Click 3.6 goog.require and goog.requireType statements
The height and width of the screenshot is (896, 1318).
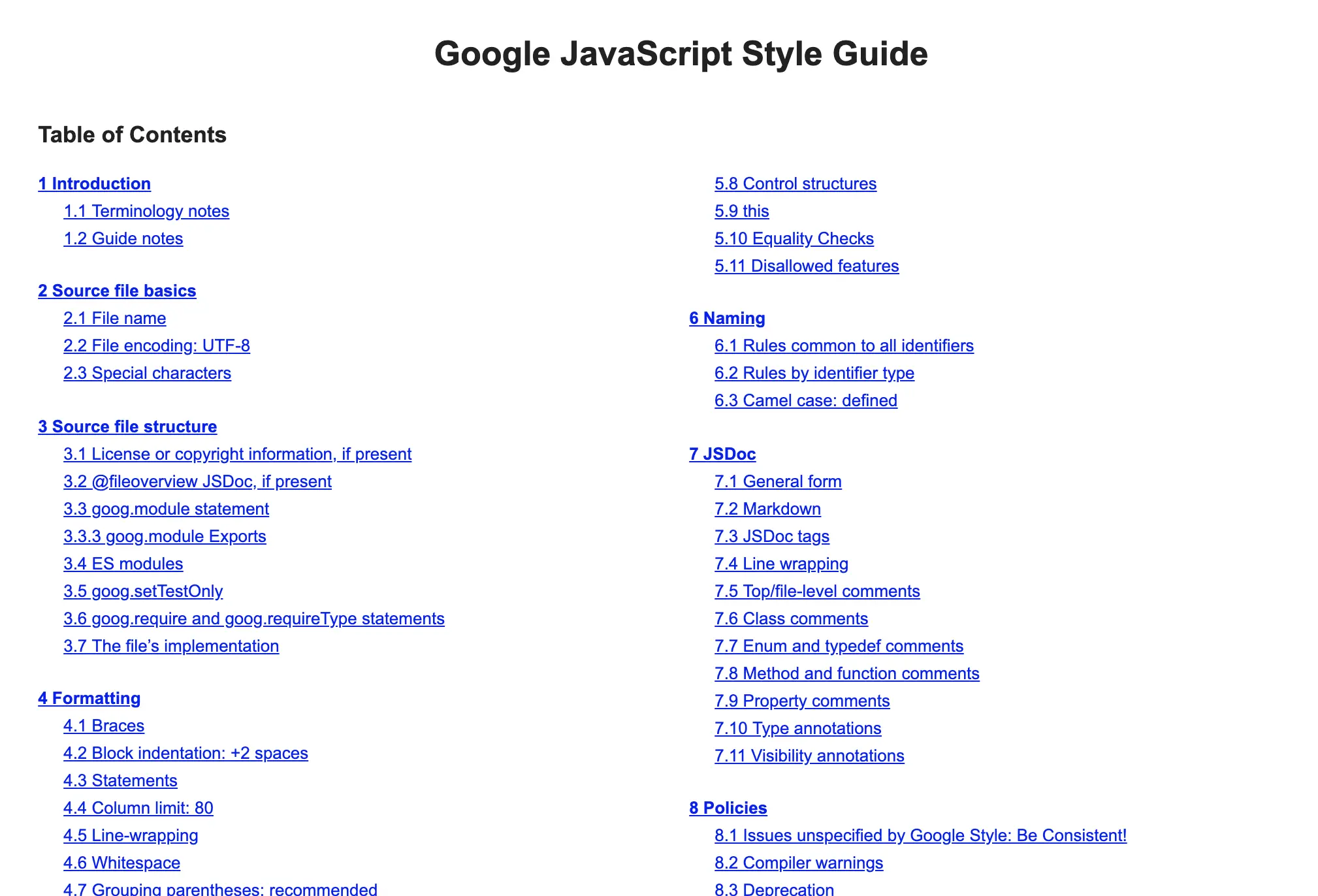(x=254, y=618)
